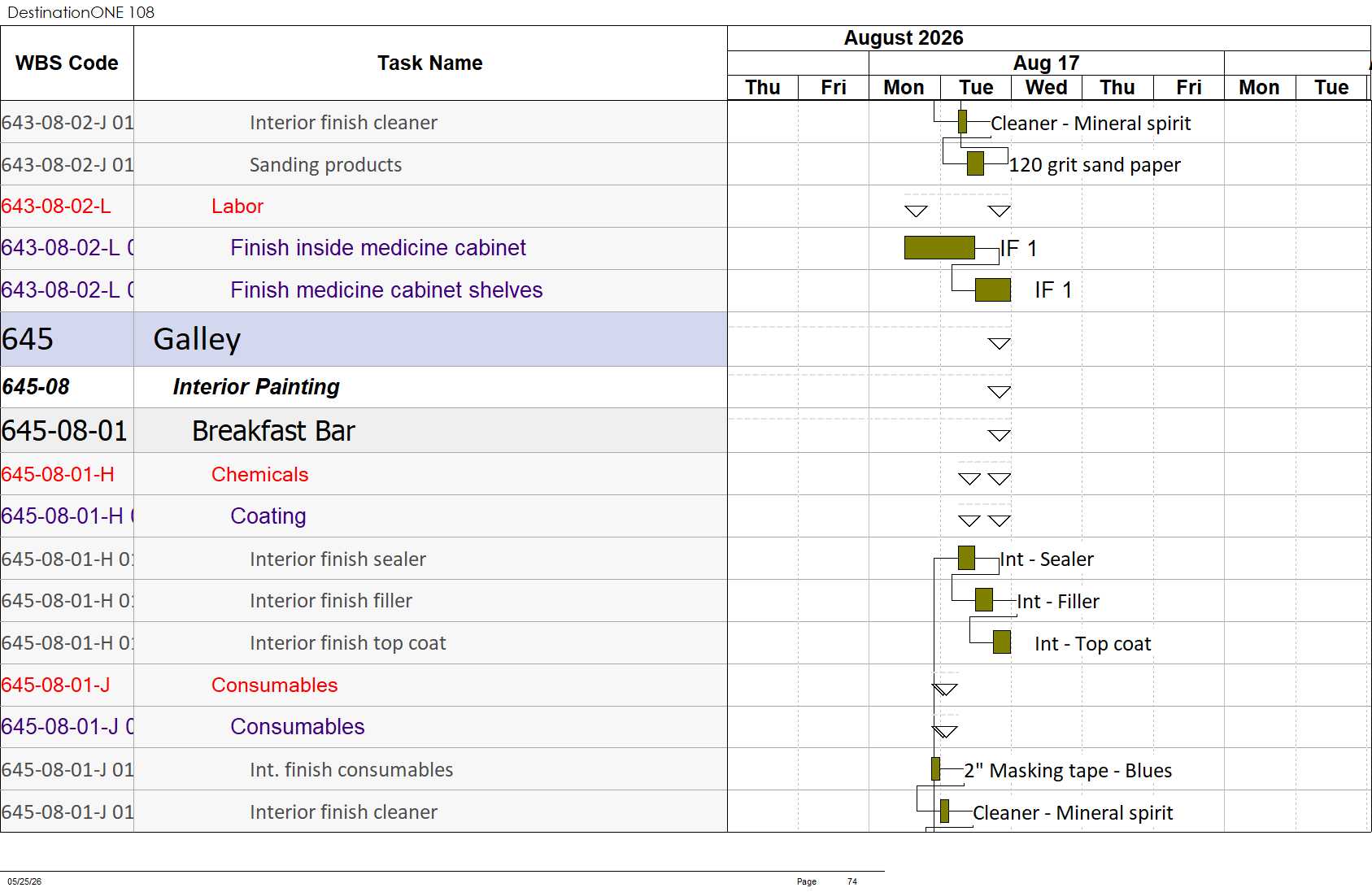This screenshot has height=892, width=1372.
Task: Select the Interior finish filler task
Action: [331, 601]
